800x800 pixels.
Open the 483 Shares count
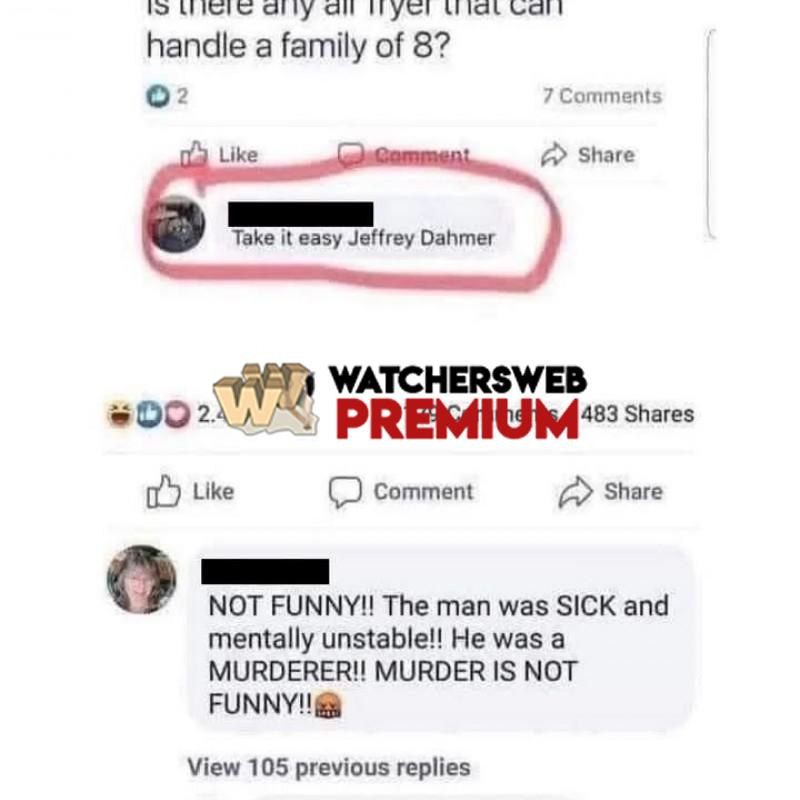point(638,414)
